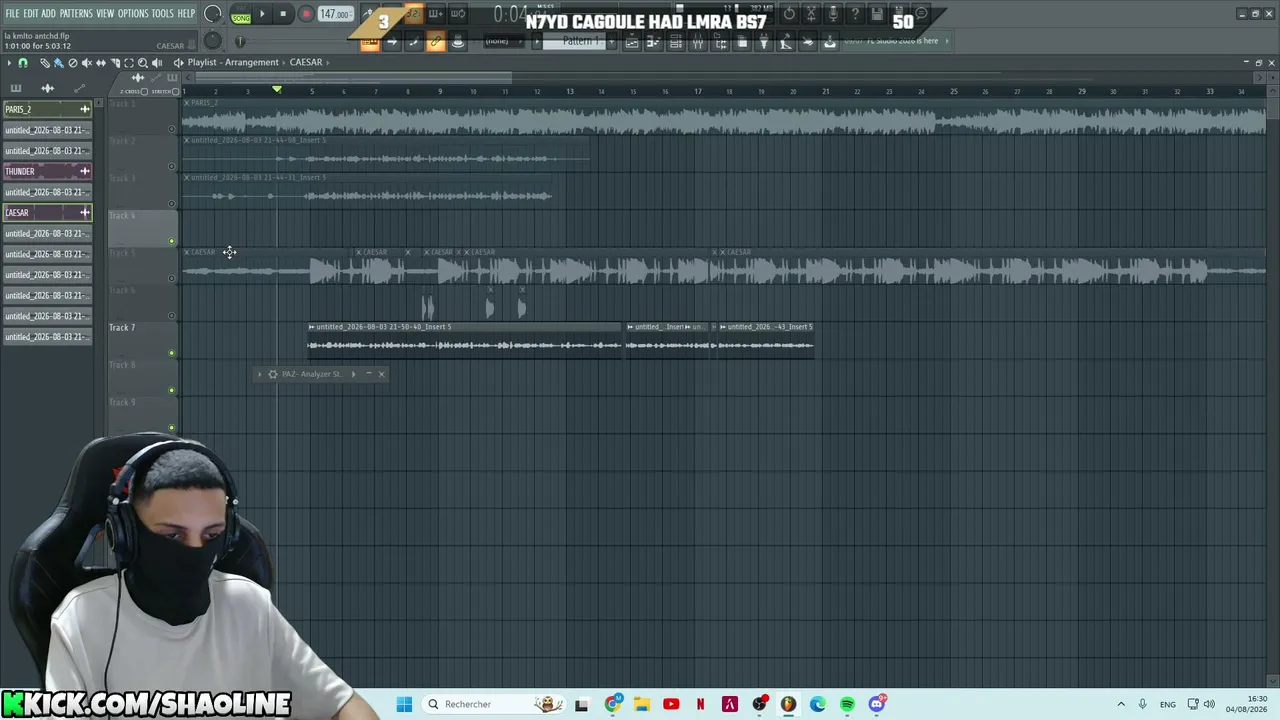Open the Windows Start menu
1280x720 pixels.
[404, 704]
